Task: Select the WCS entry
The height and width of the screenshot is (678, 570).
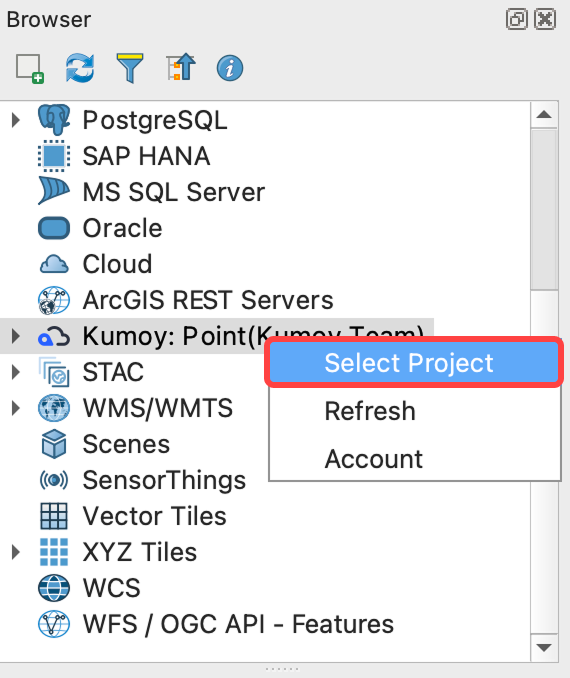Action: (112, 588)
